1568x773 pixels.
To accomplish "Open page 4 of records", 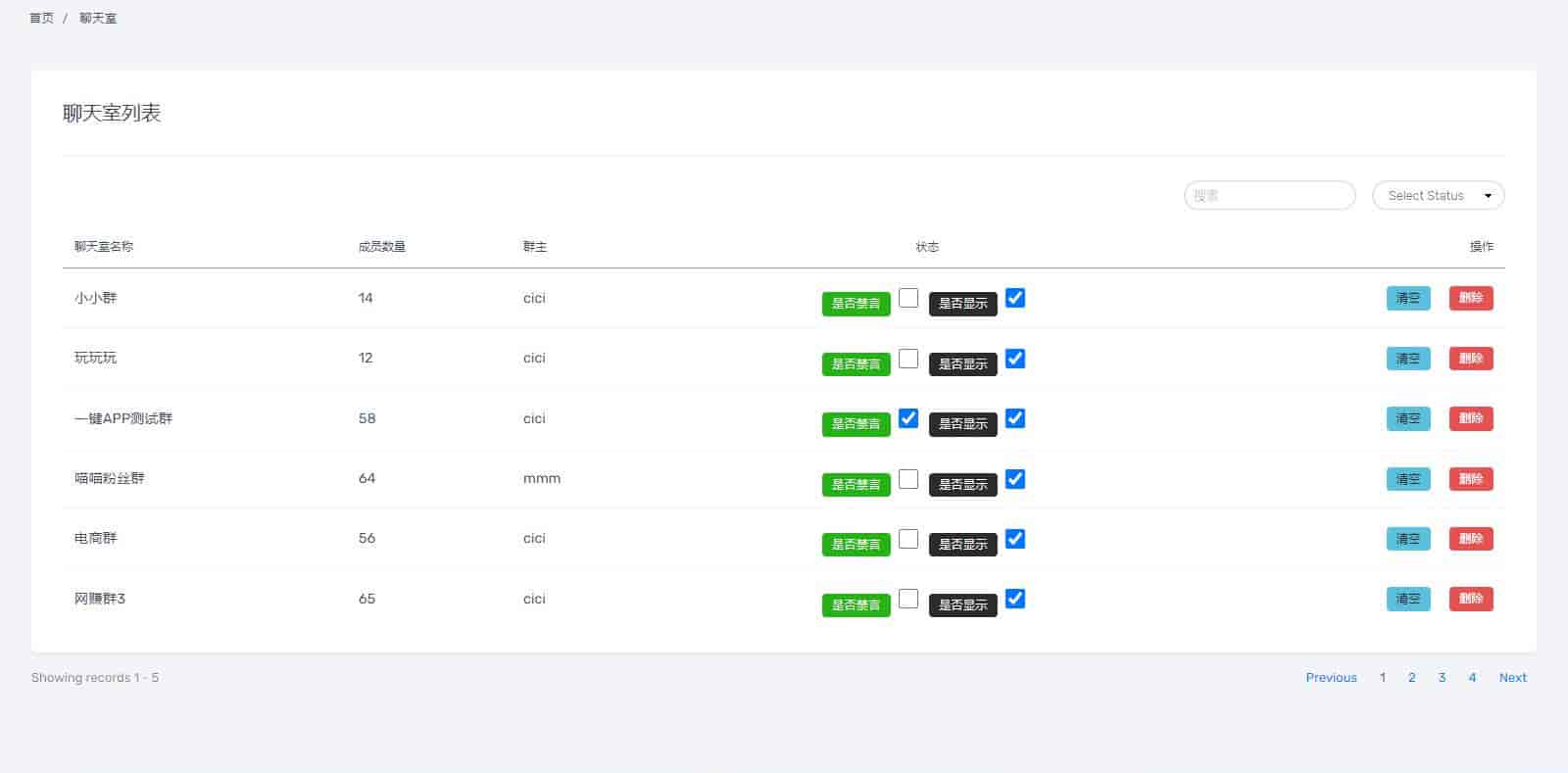I will pos(1472,678).
